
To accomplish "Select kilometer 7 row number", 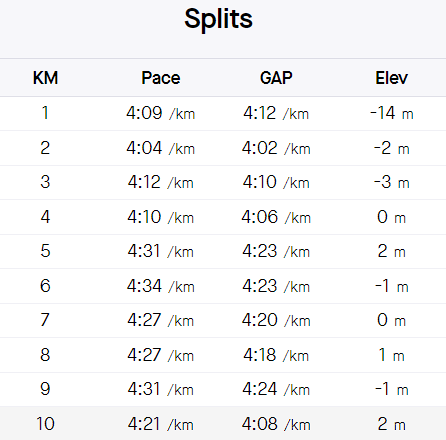I will (x=45, y=320).
